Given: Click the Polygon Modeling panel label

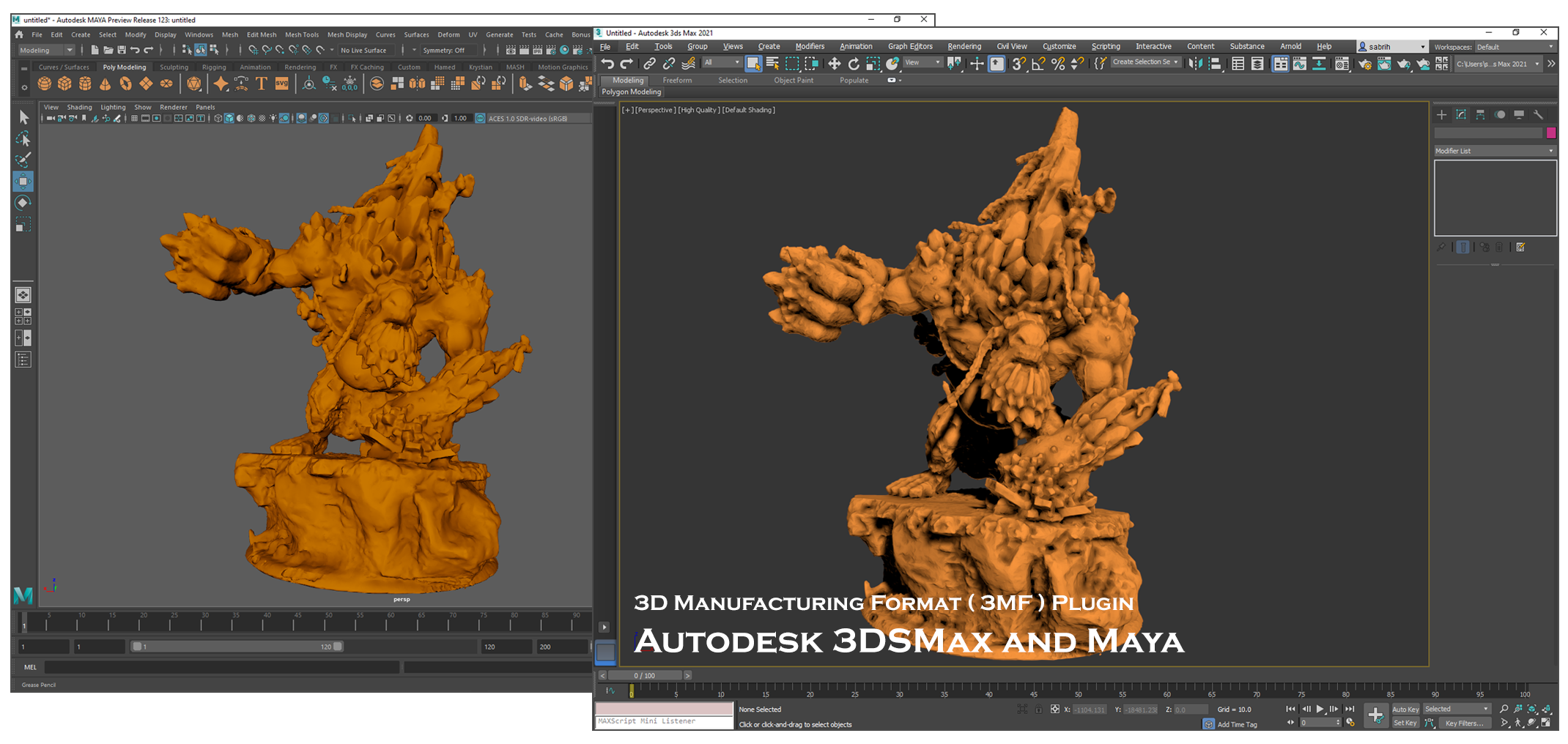Looking at the screenshot, I should point(632,92).
